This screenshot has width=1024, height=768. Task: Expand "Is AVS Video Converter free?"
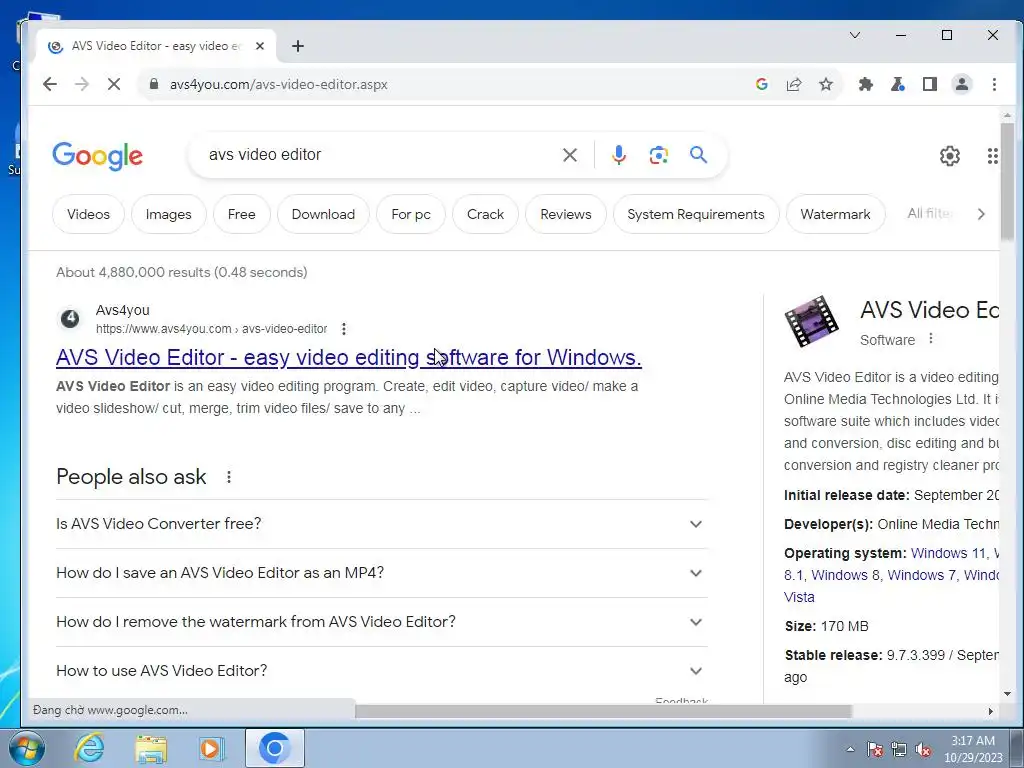pos(381,524)
